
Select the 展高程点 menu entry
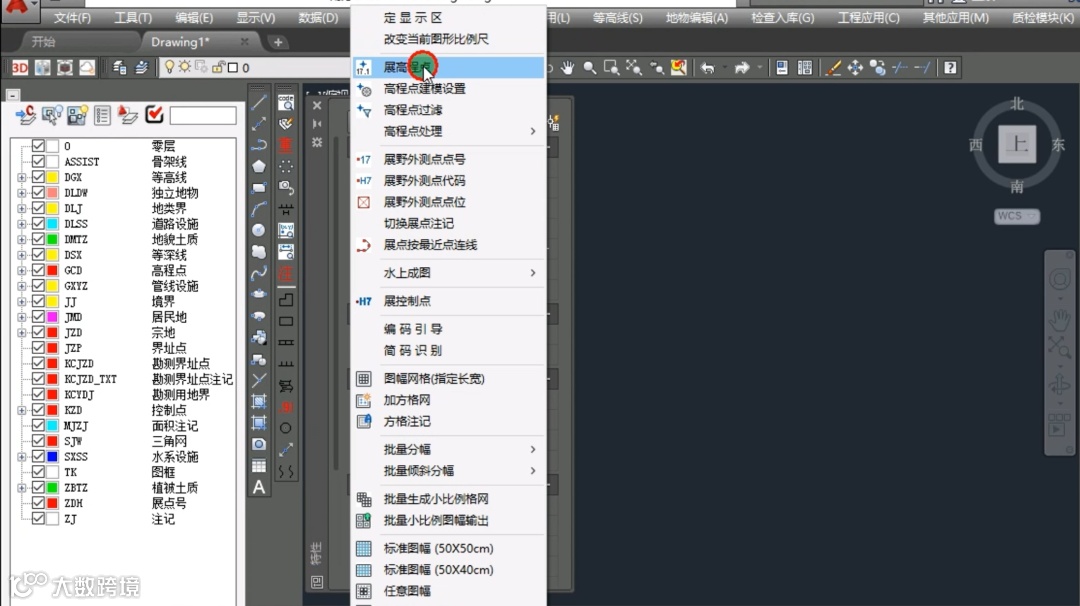(448, 67)
